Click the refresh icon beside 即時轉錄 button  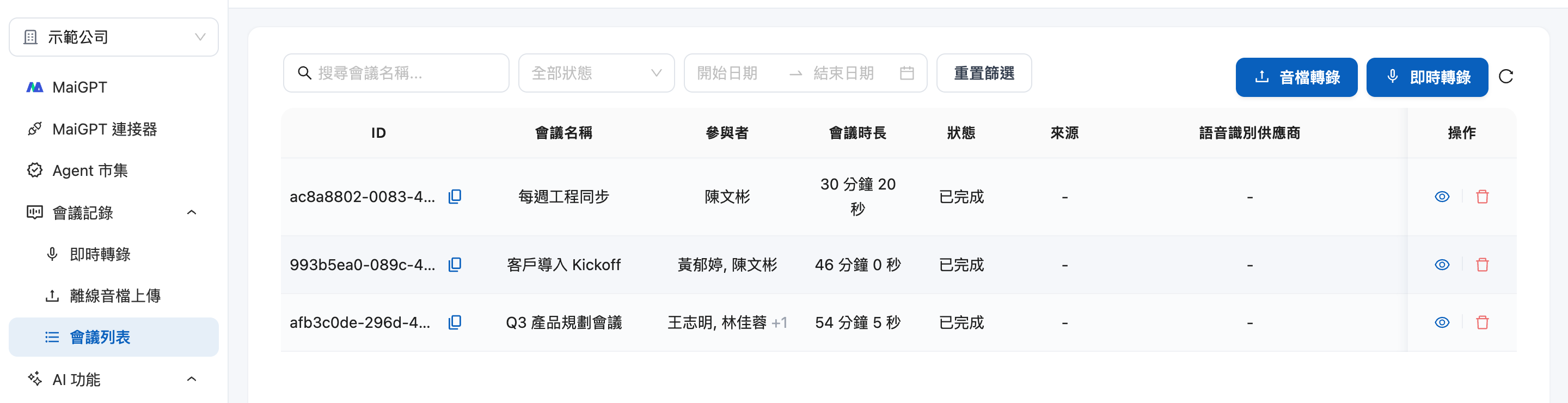[1506, 77]
